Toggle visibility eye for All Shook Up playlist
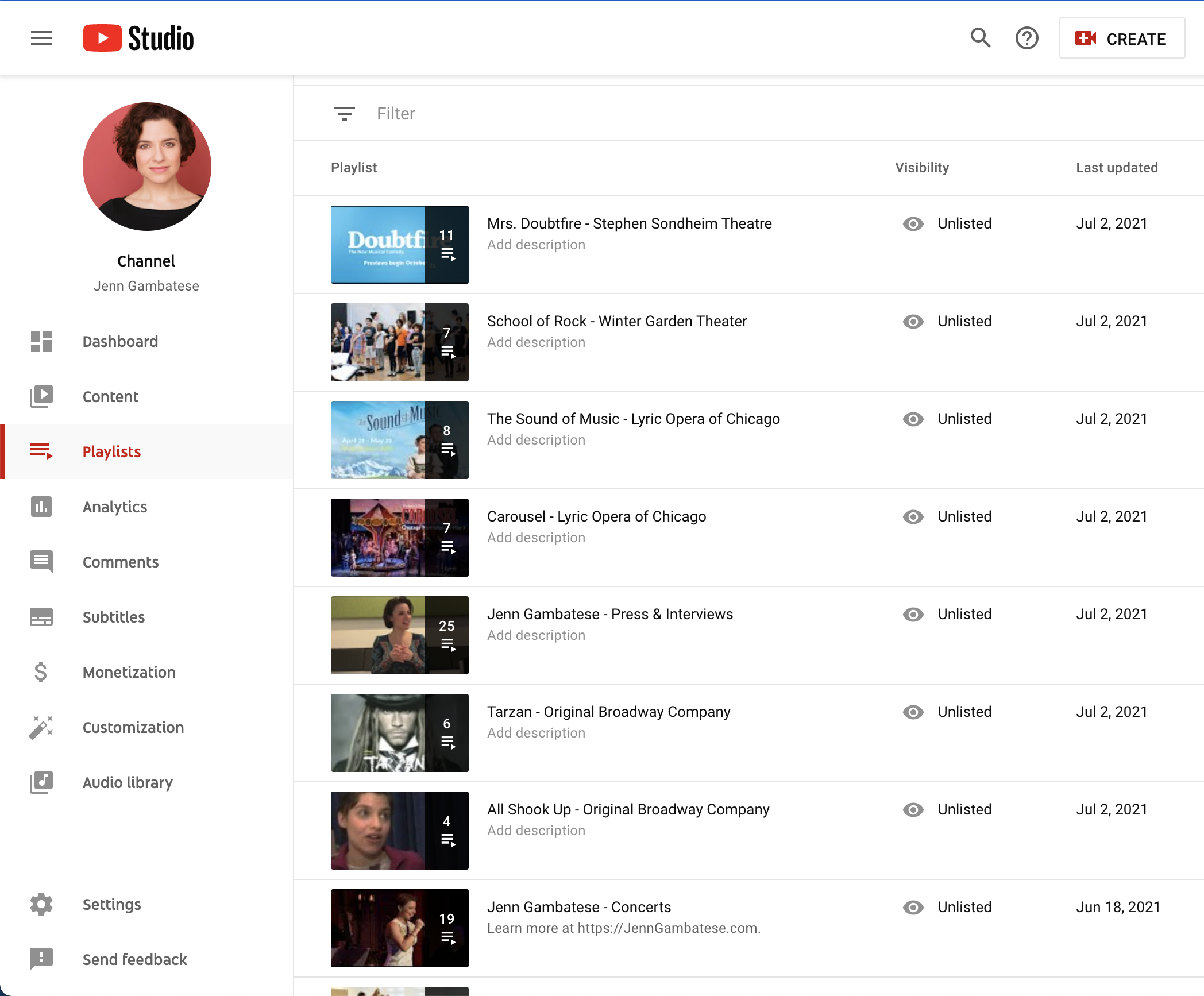 point(913,810)
